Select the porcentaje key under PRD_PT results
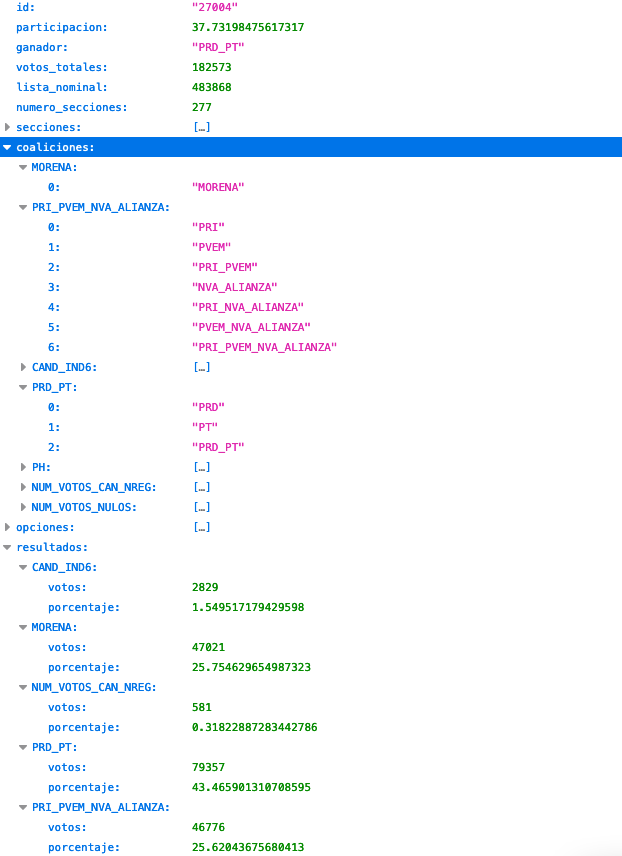This screenshot has height=856, width=622. coord(84,788)
